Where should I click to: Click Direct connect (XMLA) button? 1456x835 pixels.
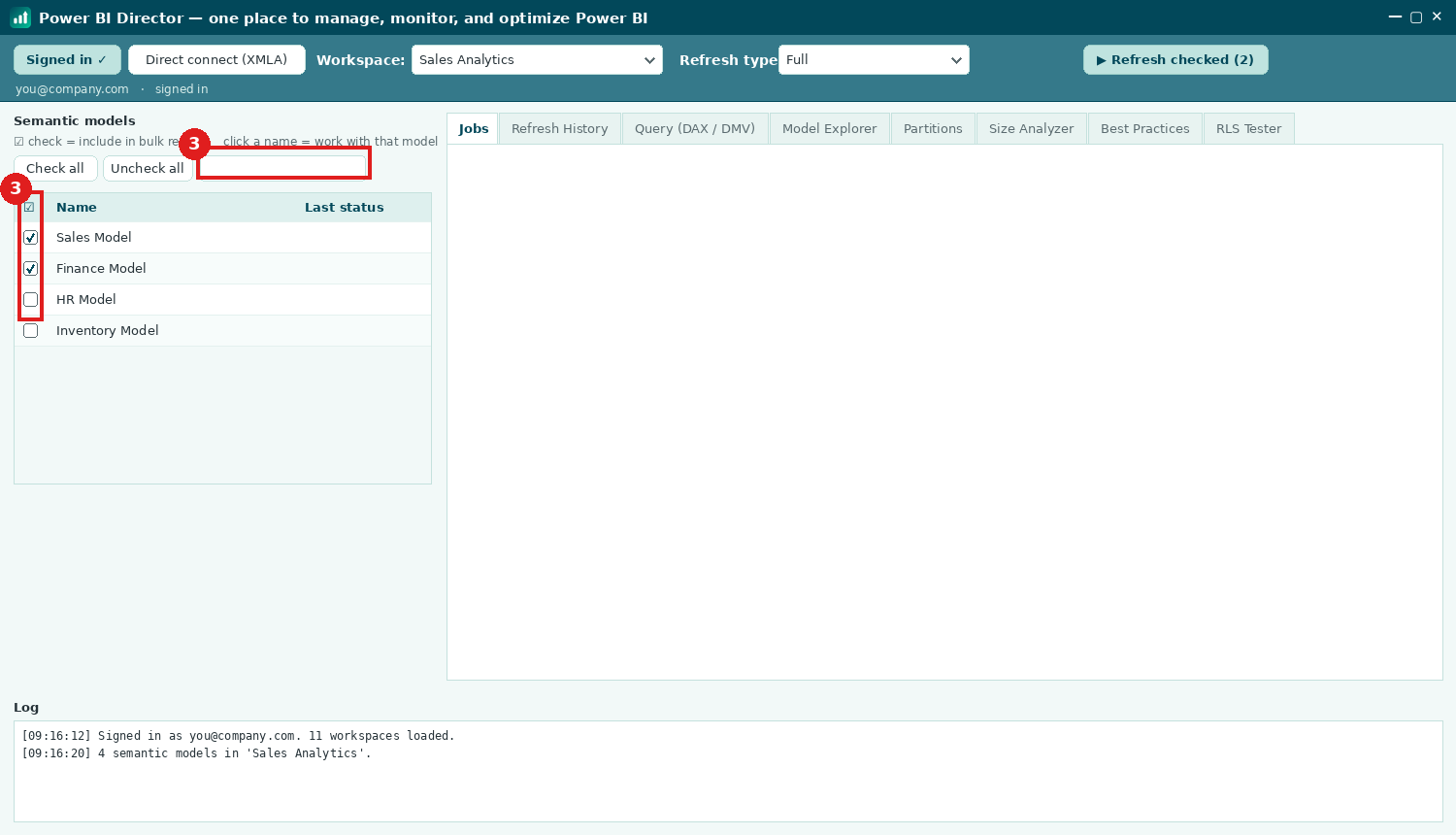[216, 59]
